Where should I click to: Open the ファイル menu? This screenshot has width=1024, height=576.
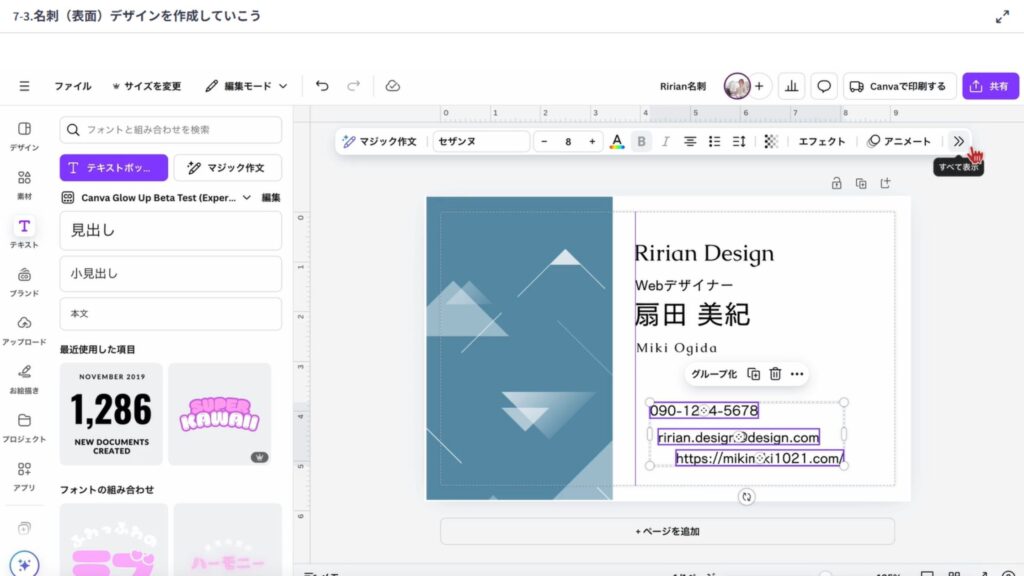(x=72, y=86)
